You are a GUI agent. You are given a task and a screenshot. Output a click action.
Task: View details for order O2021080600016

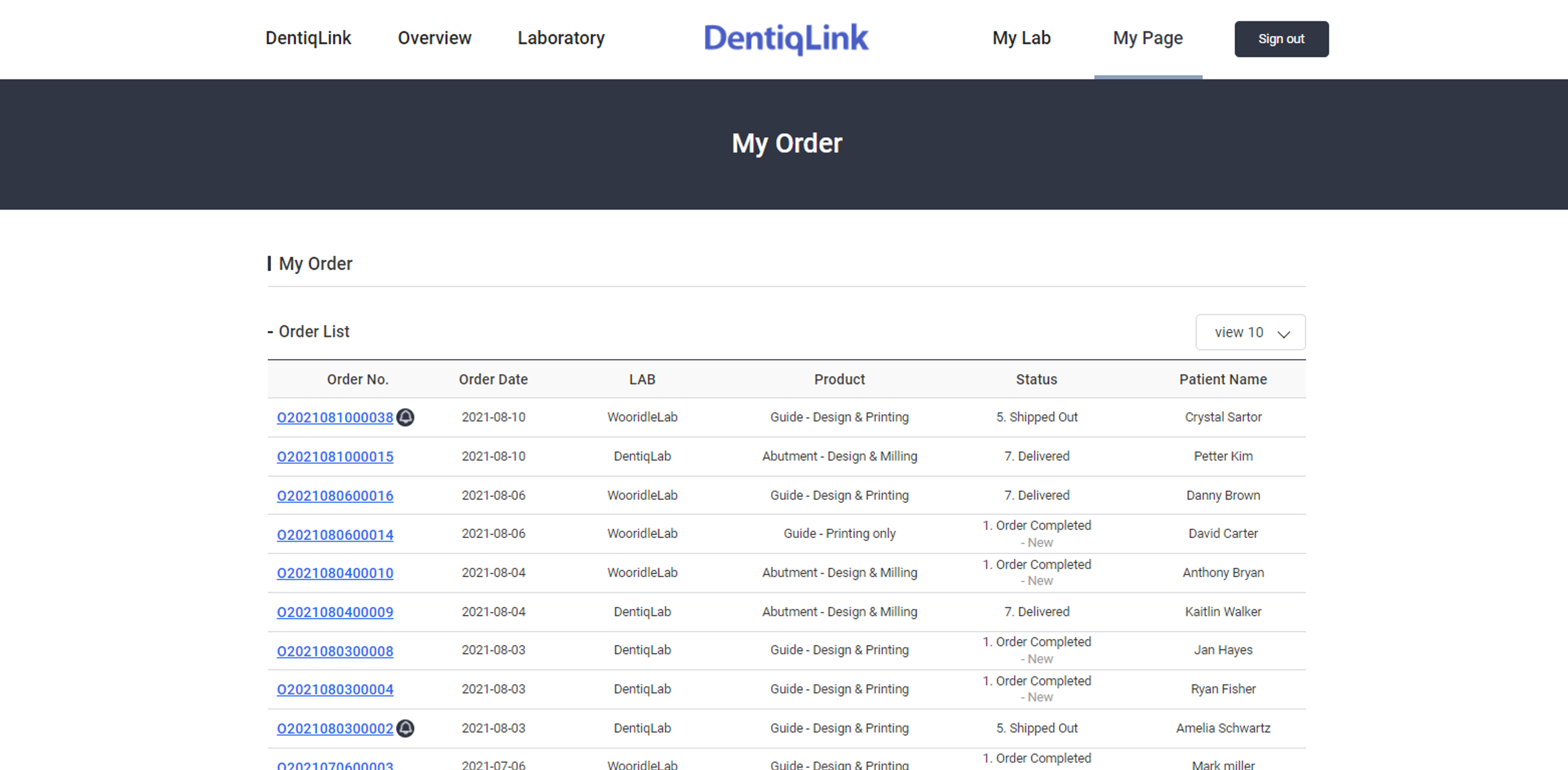[335, 495]
